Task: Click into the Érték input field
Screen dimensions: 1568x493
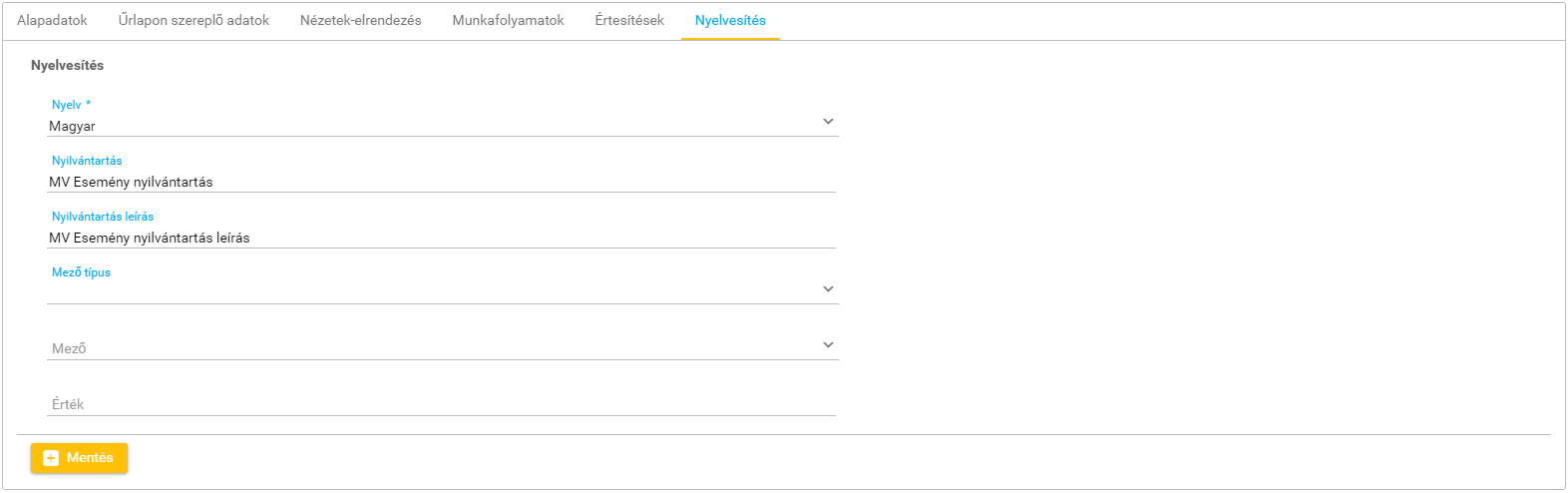Action: 439,404
